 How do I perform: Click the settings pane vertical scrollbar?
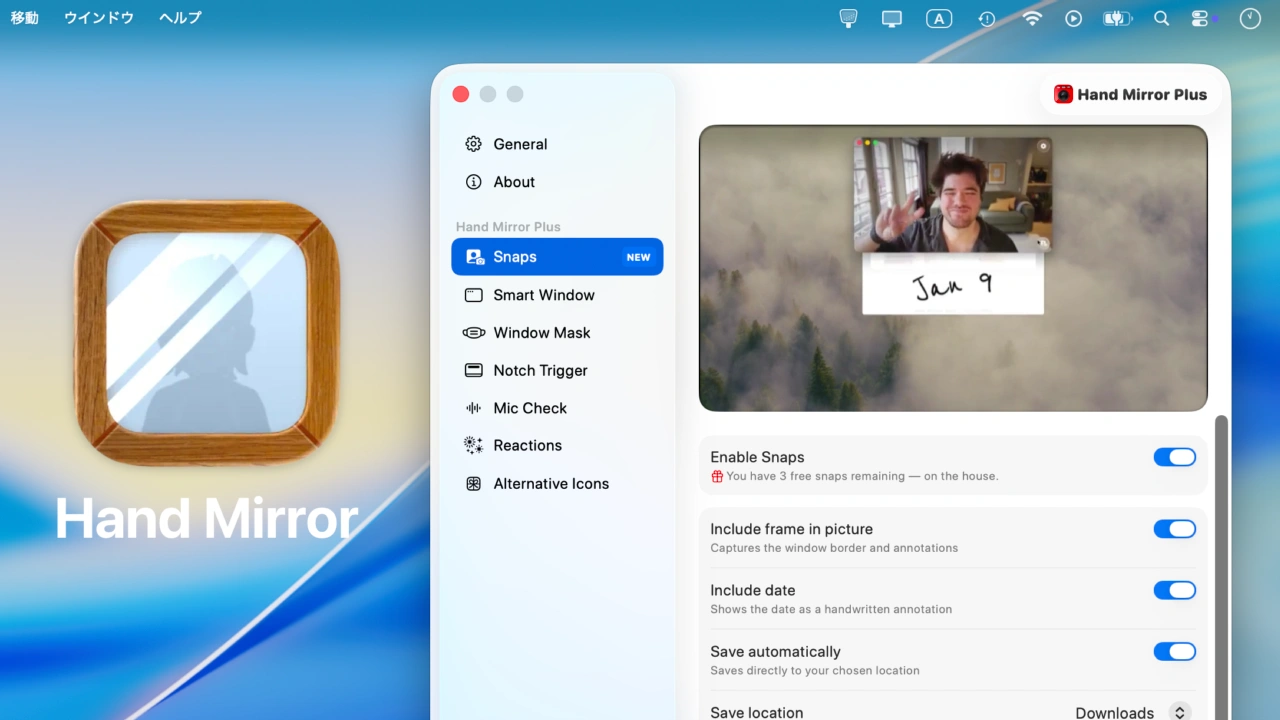pos(1221,560)
